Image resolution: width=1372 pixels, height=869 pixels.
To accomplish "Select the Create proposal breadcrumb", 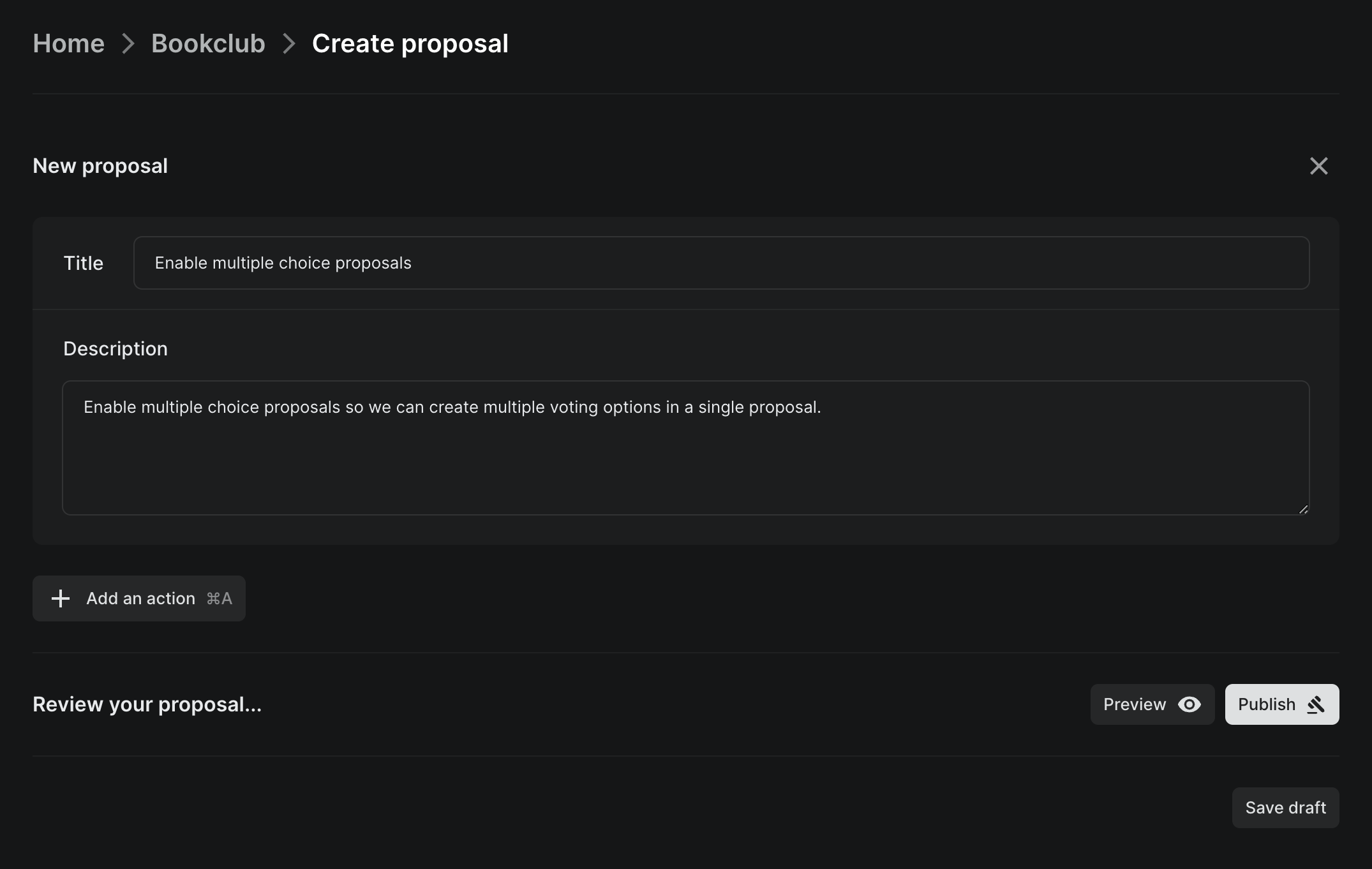I will tap(410, 44).
